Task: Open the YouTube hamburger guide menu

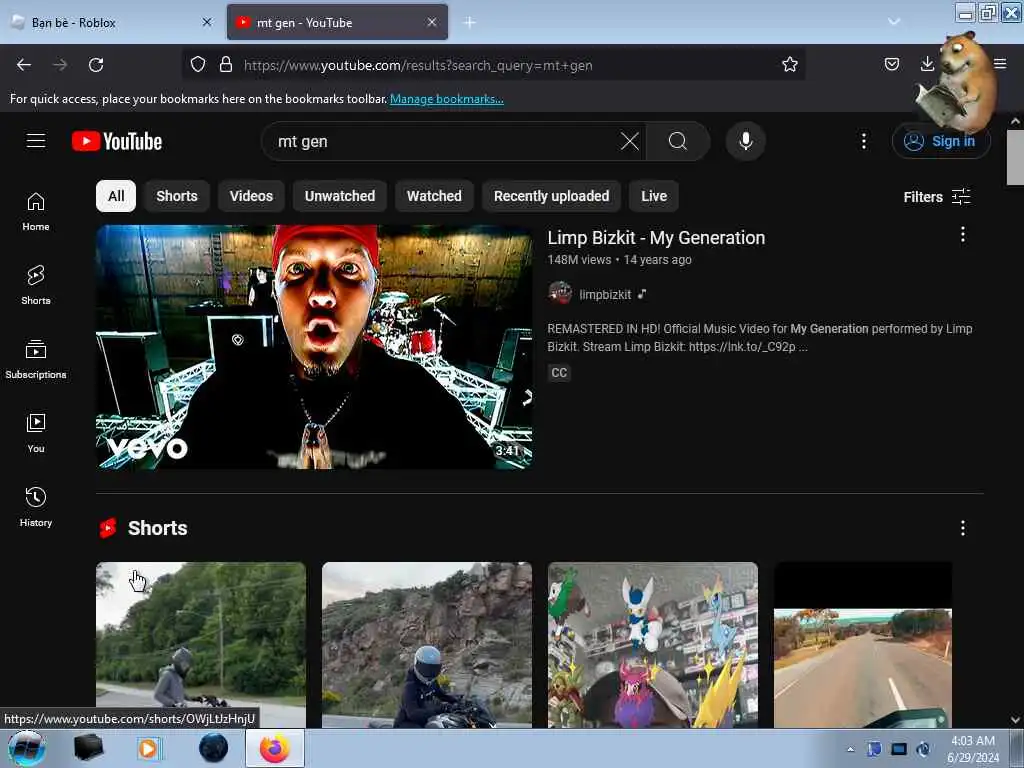Action: 36,140
